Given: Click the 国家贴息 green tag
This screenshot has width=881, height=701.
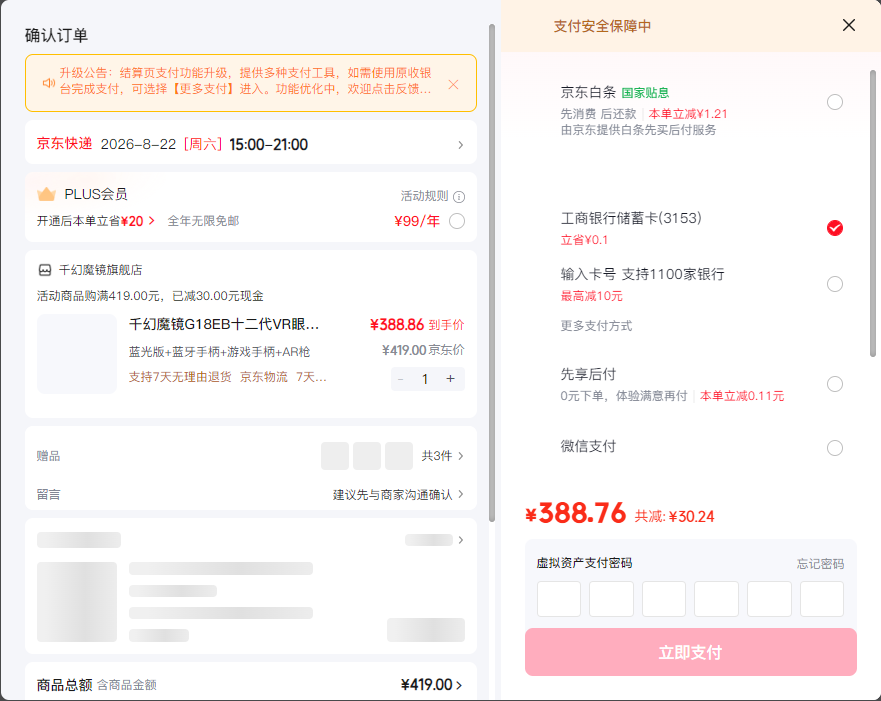Looking at the screenshot, I should click(x=645, y=93).
